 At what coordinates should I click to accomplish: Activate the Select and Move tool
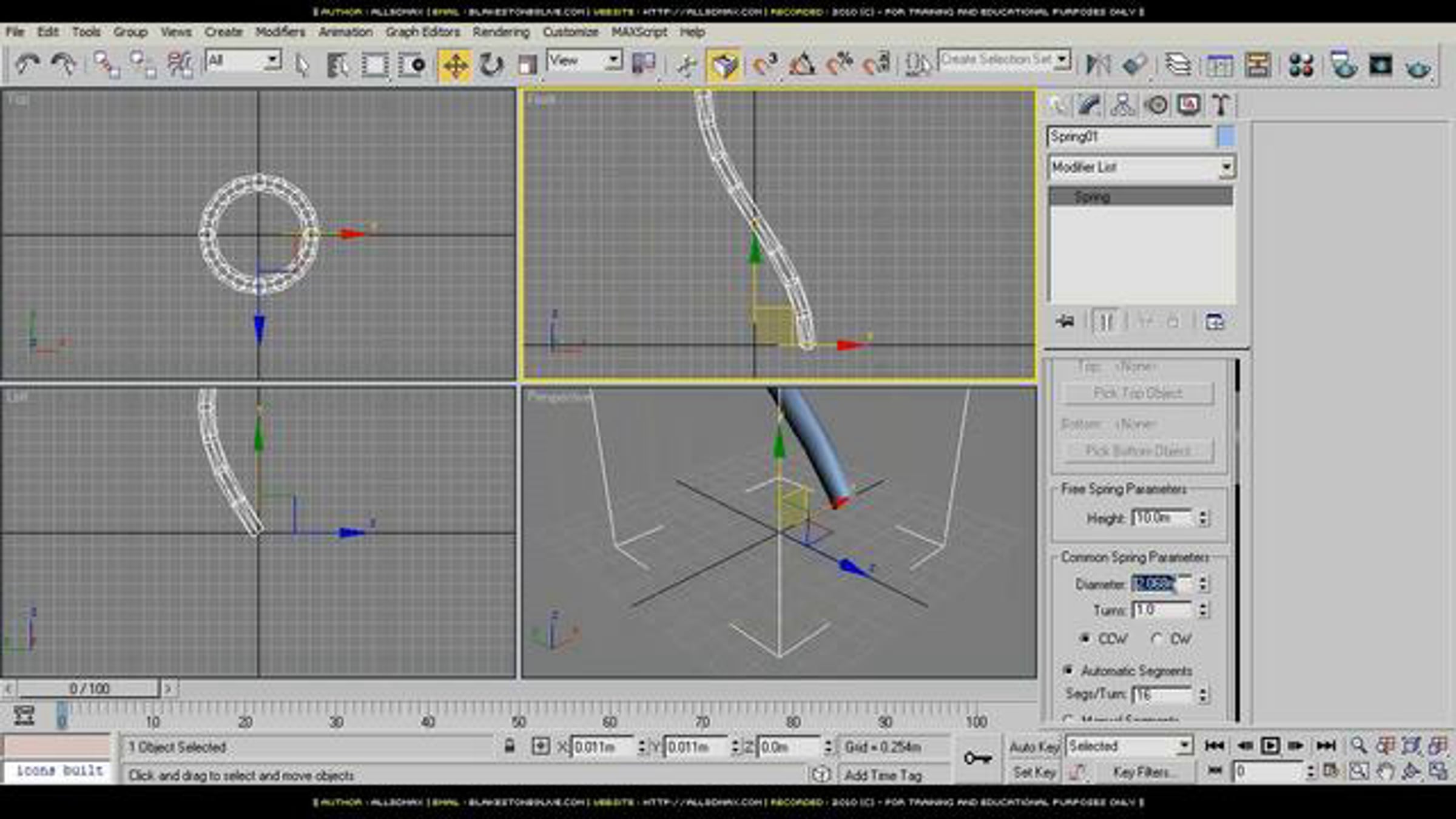tap(455, 64)
